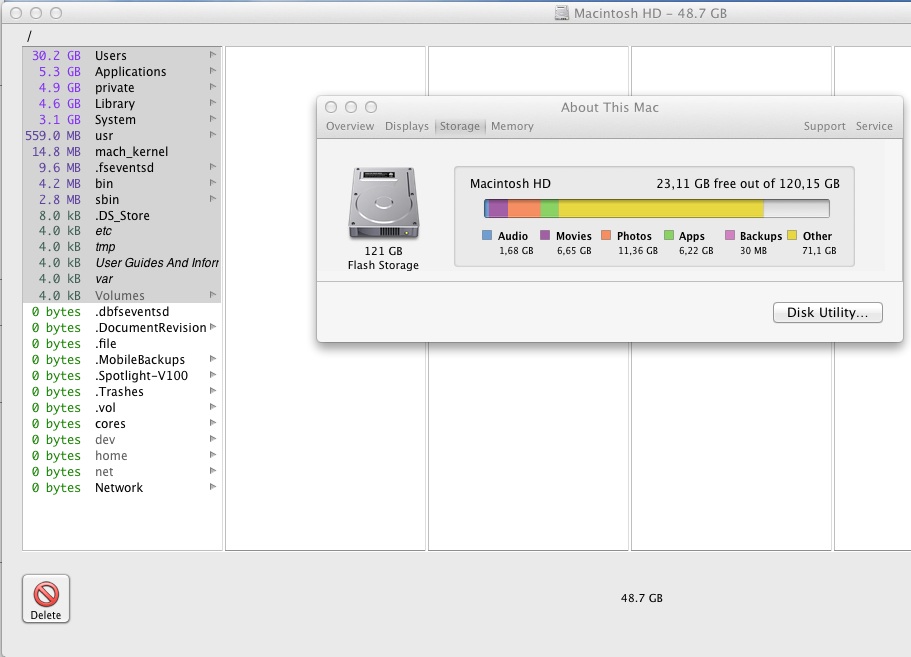Viewport: 911px width, 657px height.
Task: Click the 30.2 GB size value
Action: pos(56,56)
